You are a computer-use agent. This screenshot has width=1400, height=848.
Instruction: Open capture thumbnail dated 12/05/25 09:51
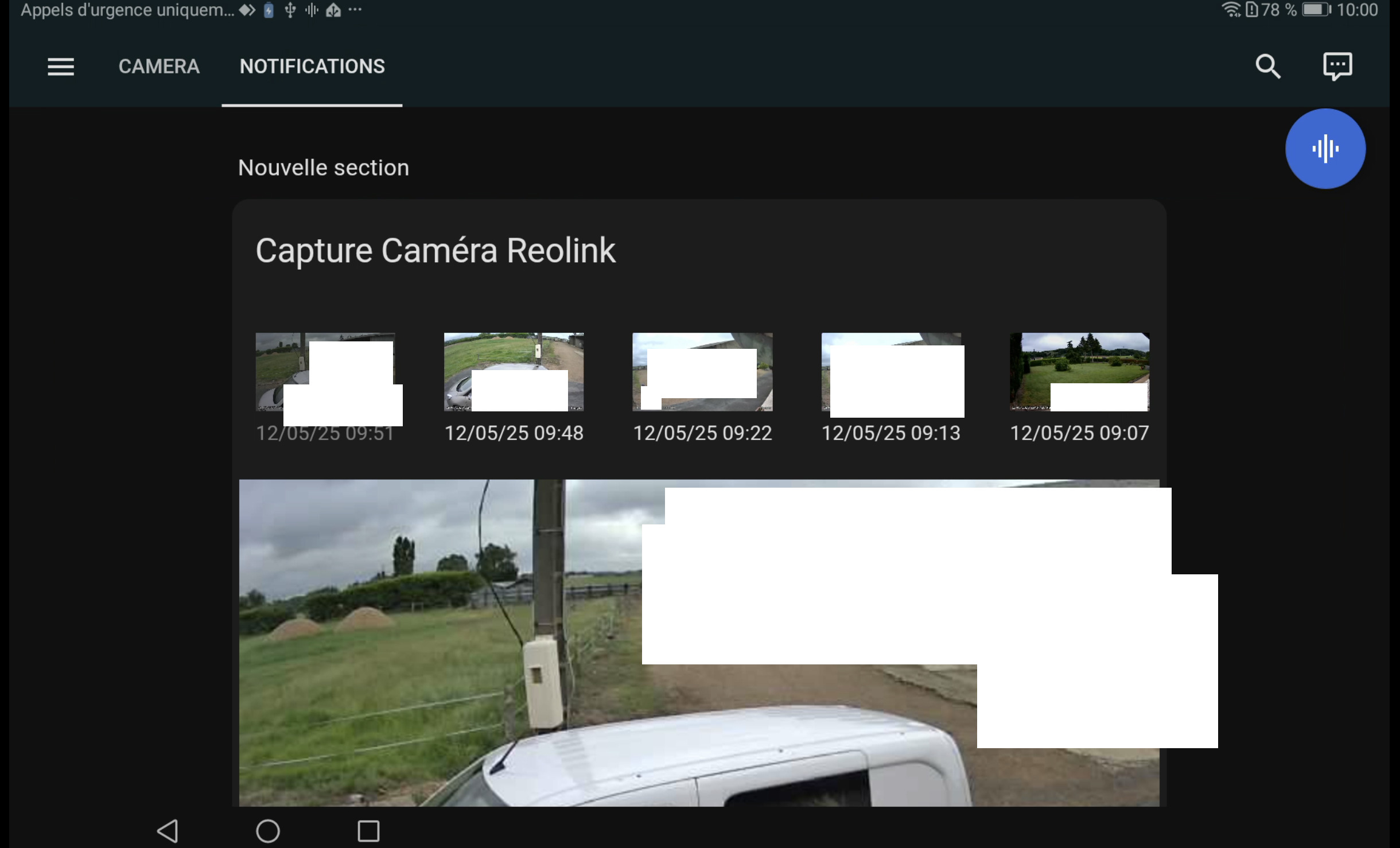click(325, 372)
